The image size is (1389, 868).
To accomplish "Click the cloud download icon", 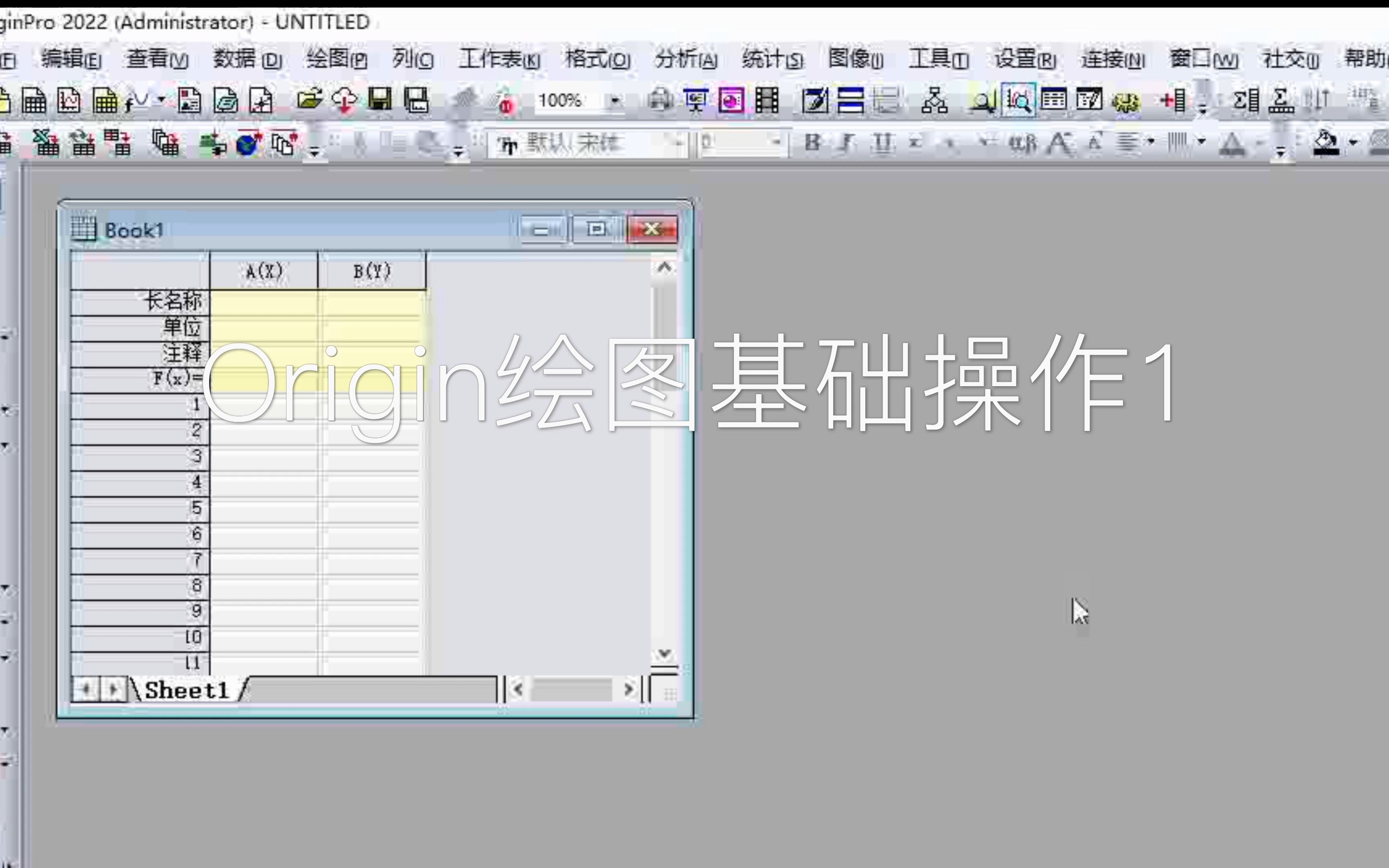I will pos(344,100).
